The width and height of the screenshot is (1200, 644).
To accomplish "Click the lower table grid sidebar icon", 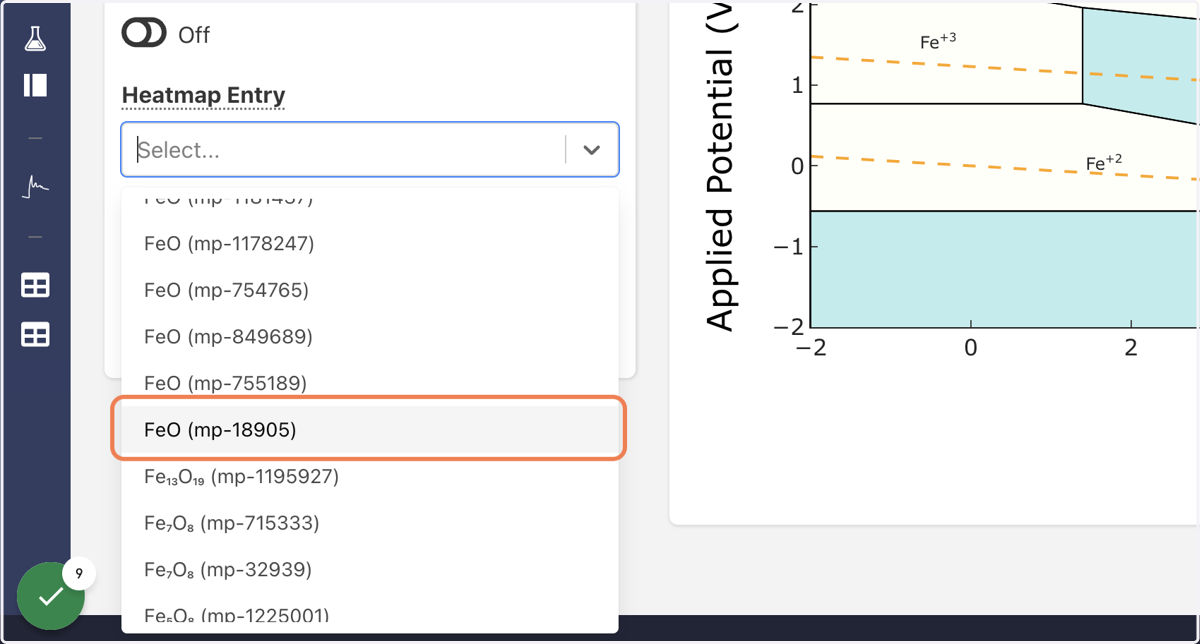I will click(35, 334).
